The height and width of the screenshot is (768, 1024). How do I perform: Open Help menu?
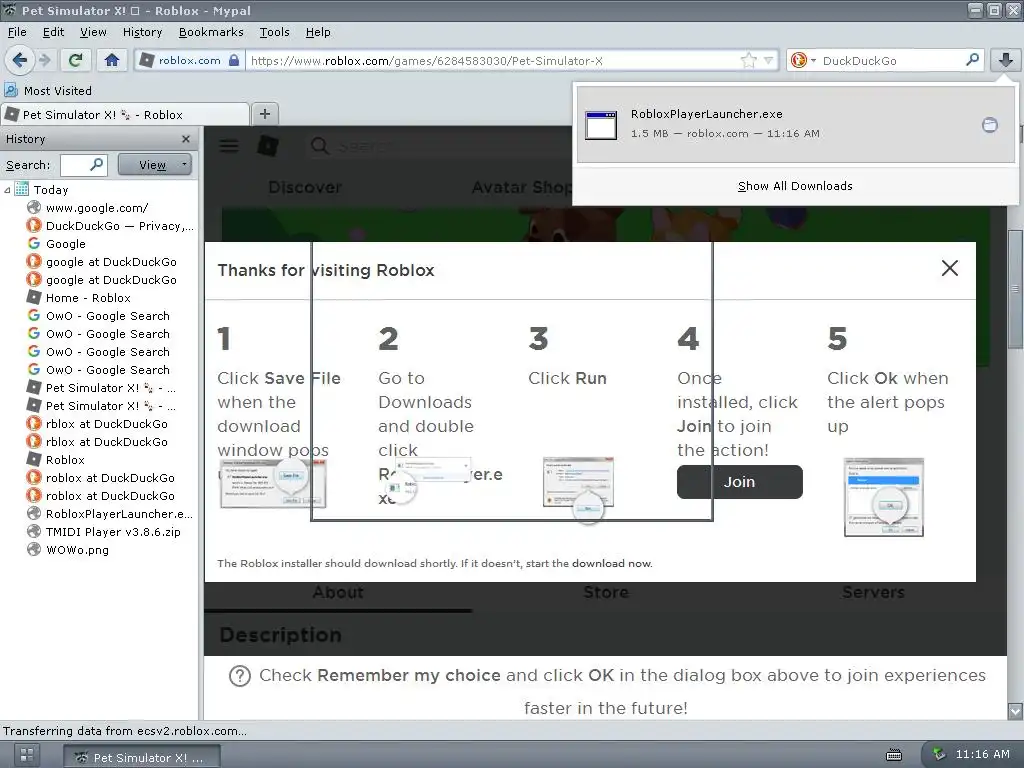coord(318,32)
